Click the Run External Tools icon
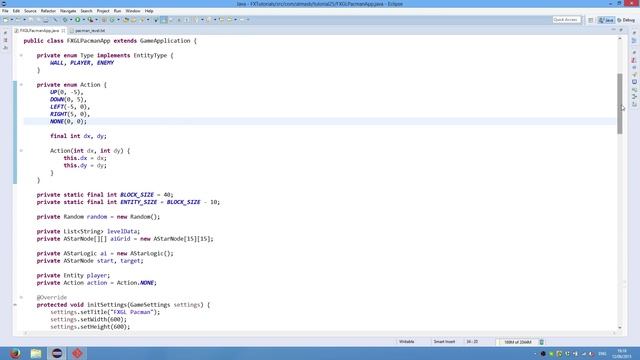 [x=90, y=20]
